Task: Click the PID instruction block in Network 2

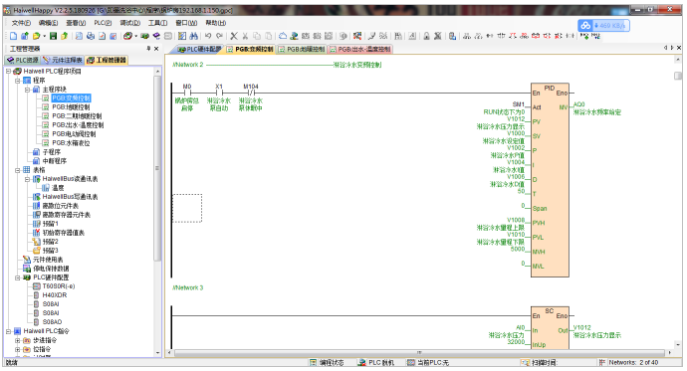Action: click(550, 180)
